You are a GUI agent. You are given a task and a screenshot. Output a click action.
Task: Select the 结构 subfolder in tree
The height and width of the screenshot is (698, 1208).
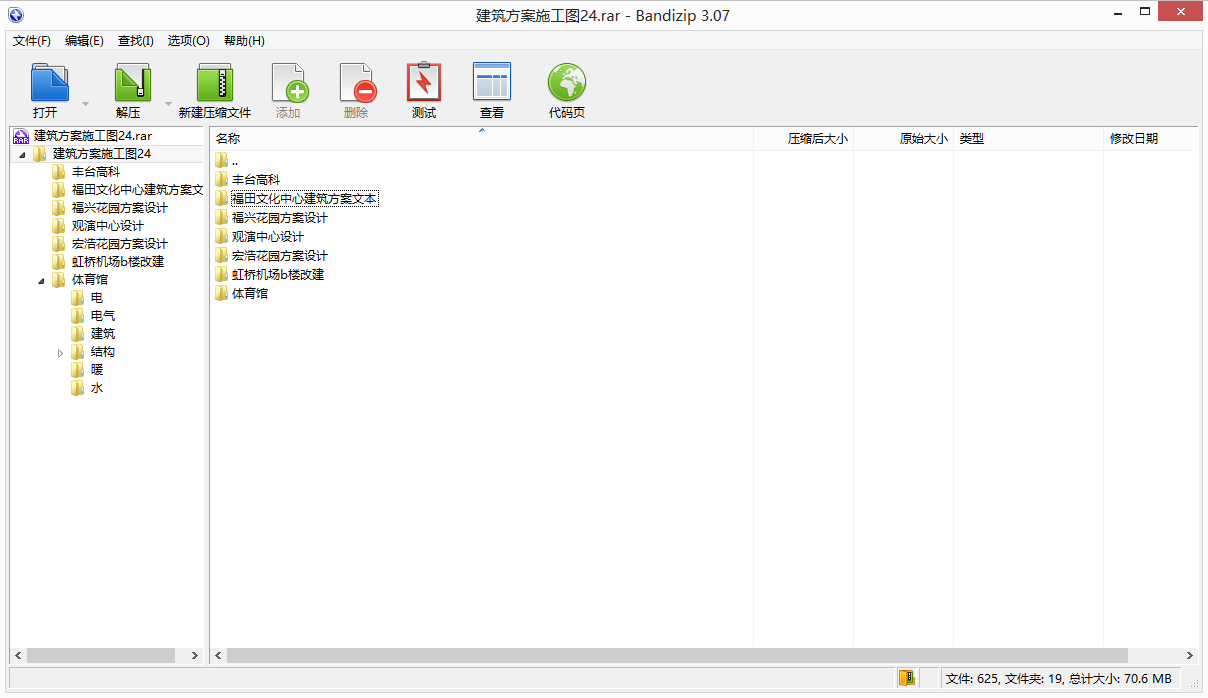pos(103,352)
